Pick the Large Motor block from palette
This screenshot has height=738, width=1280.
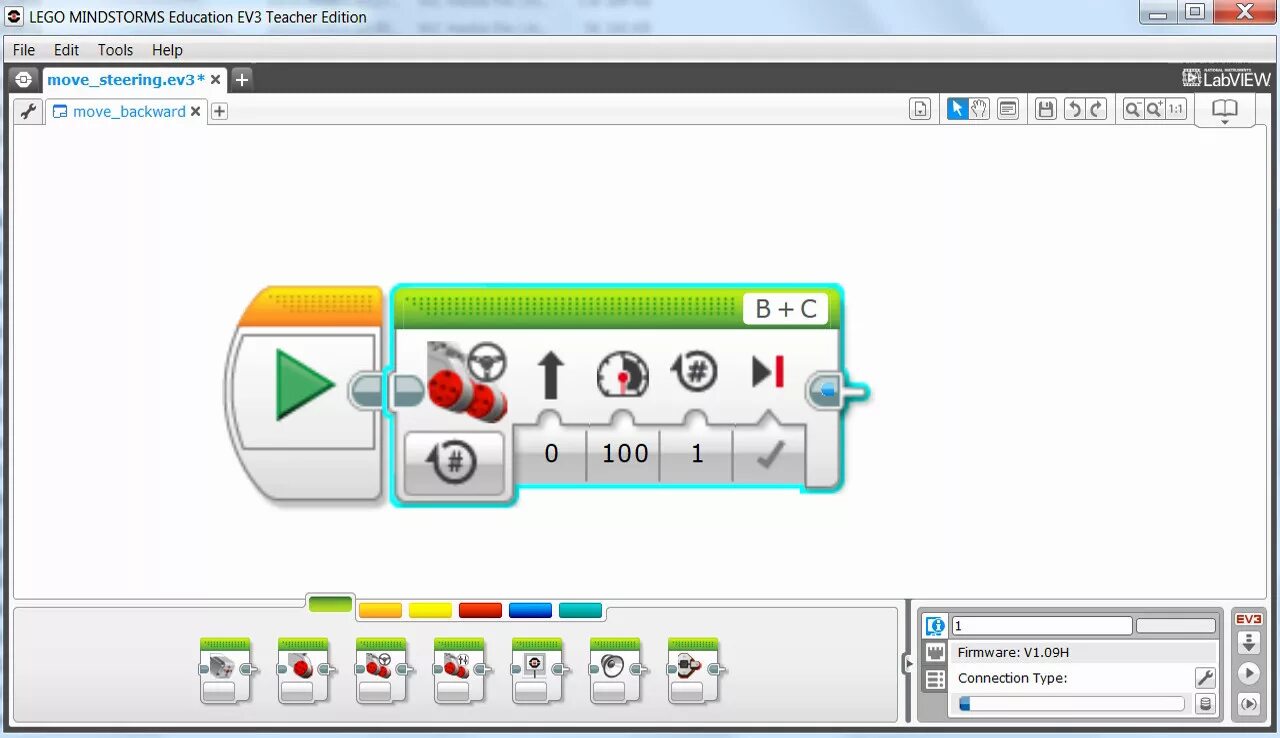tap(304, 670)
